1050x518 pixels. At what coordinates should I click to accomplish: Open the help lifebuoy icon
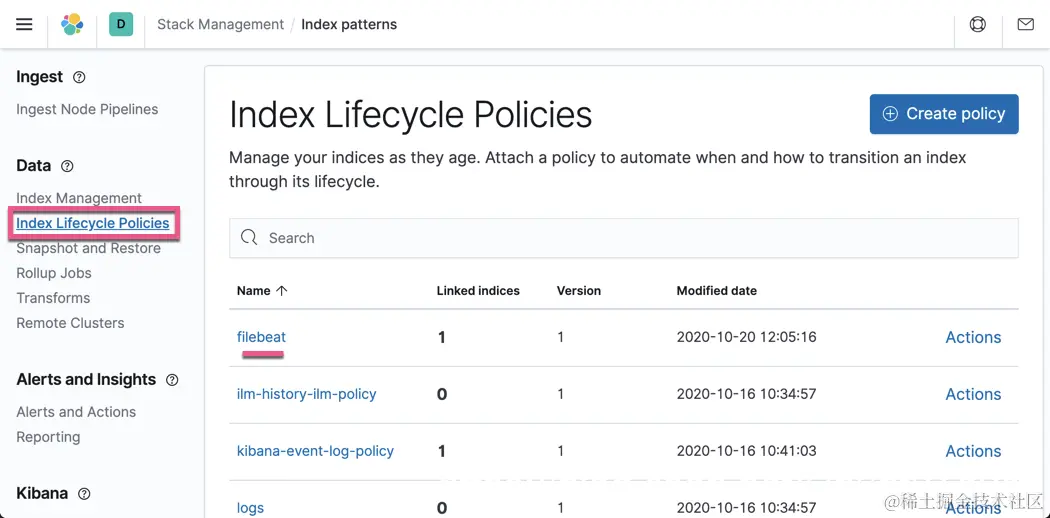pos(978,24)
